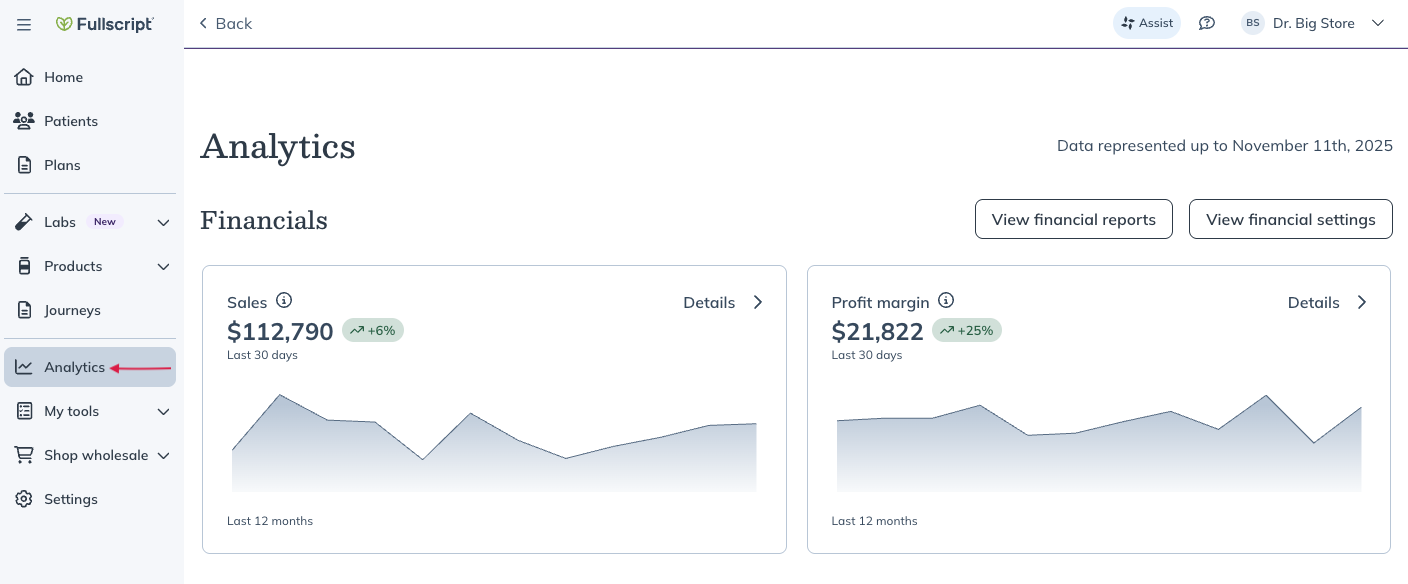Image resolution: width=1408 pixels, height=584 pixels.
Task: Click View financial settings button
Action: pyautogui.click(x=1290, y=219)
